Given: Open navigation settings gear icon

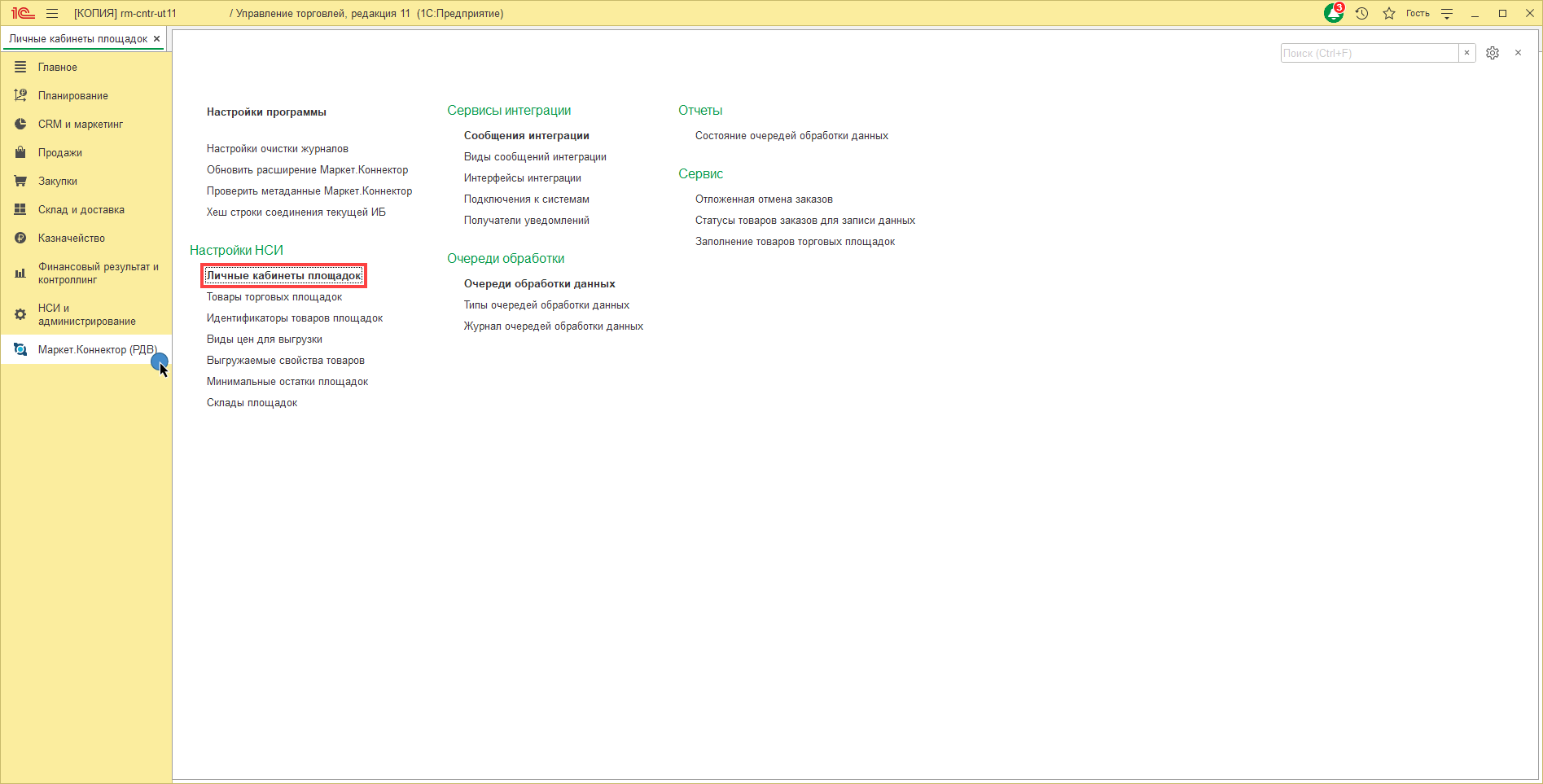Looking at the screenshot, I should pos(1493,53).
